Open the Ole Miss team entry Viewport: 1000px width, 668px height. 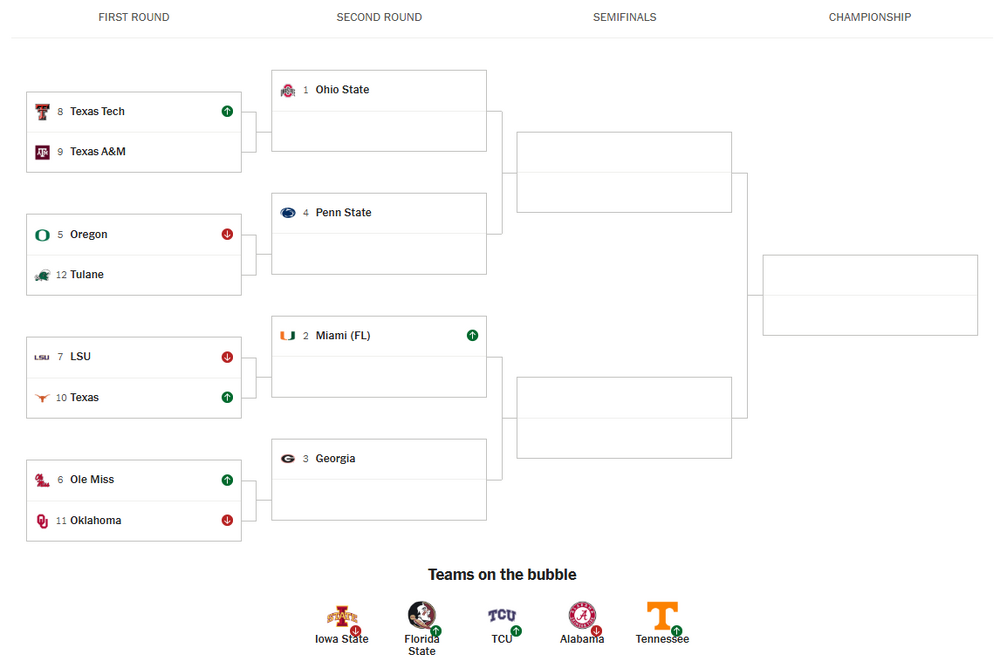tap(92, 480)
